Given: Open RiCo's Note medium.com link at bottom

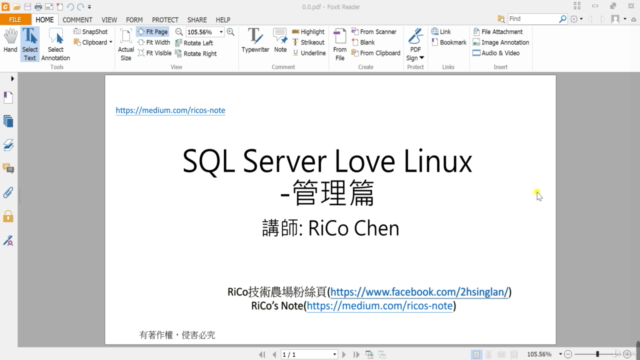Looking at the screenshot, I should pos(380,306).
